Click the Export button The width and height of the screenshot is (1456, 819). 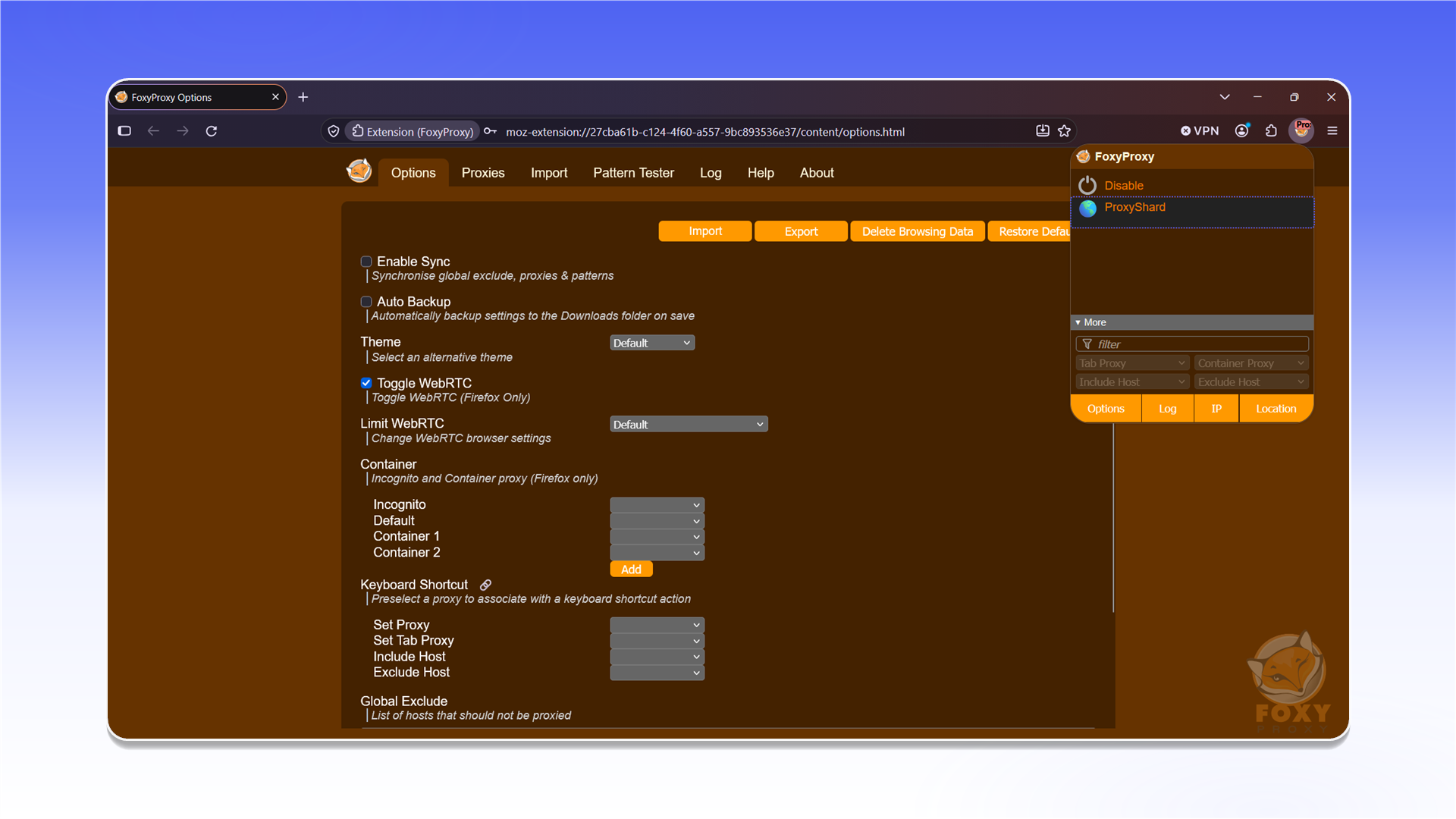801,231
